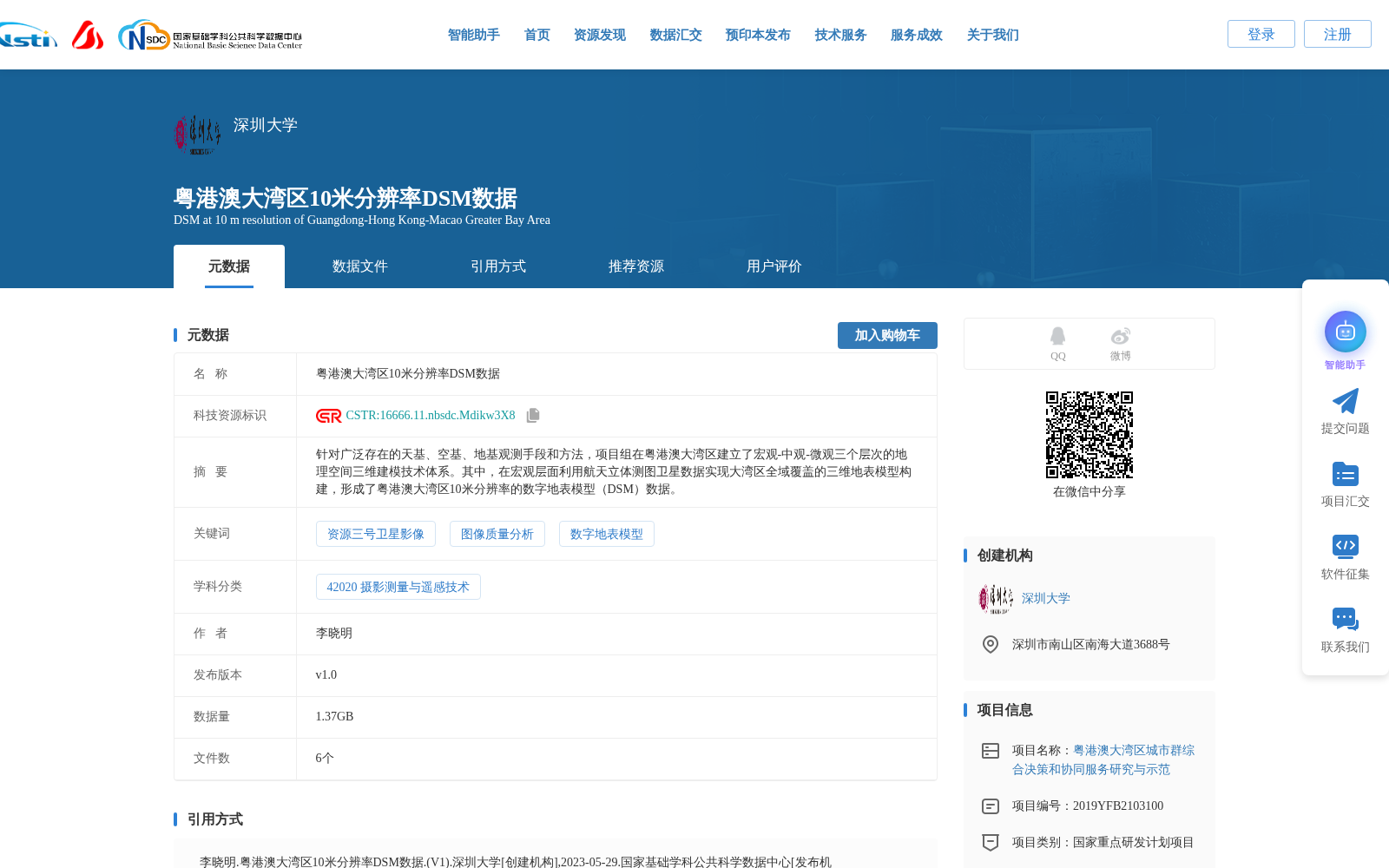Switch to the 用户评价 tab
The width and height of the screenshot is (1389, 868).
(774, 266)
